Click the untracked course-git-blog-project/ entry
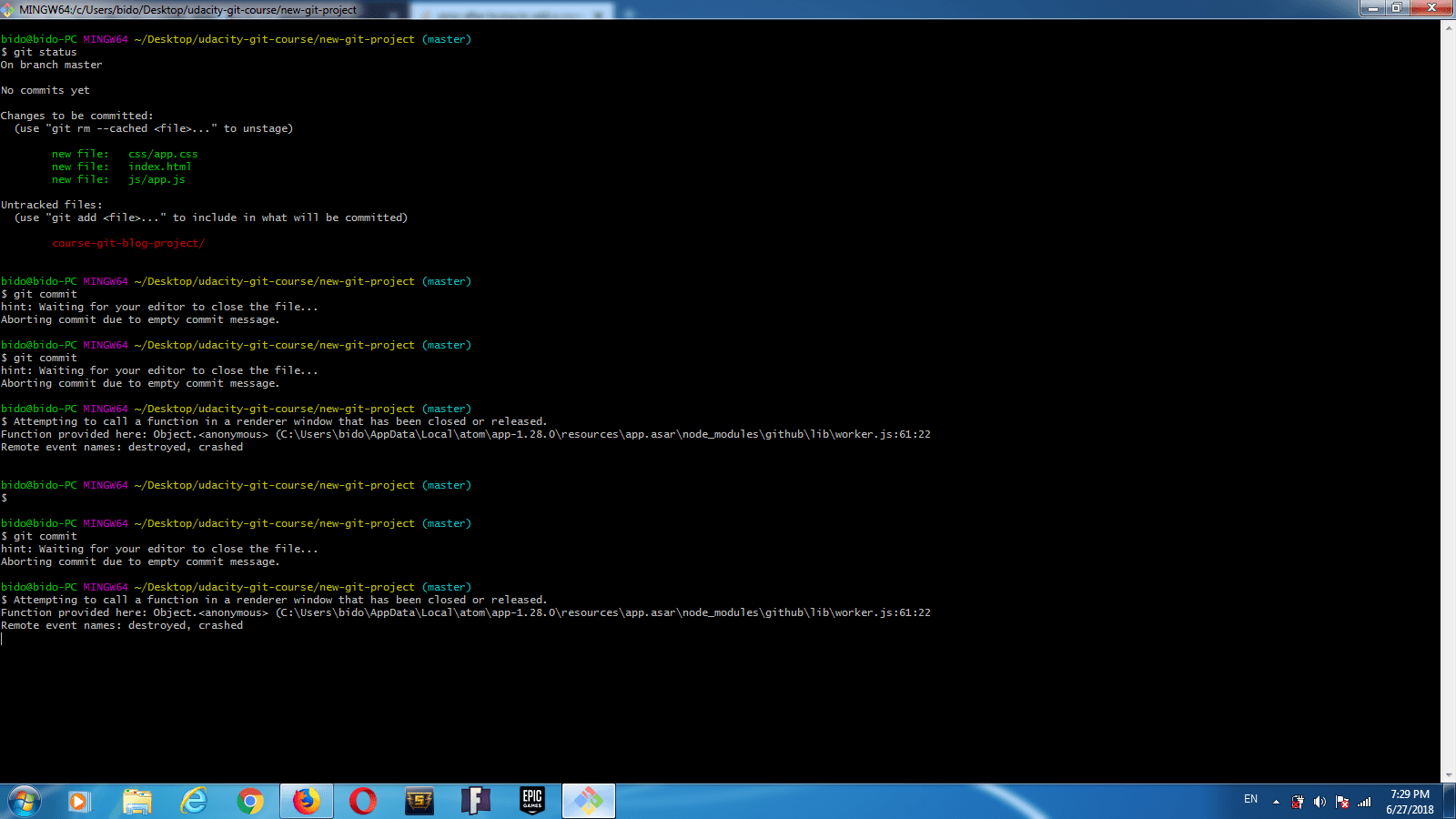The image size is (1456, 819). [x=128, y=244]
